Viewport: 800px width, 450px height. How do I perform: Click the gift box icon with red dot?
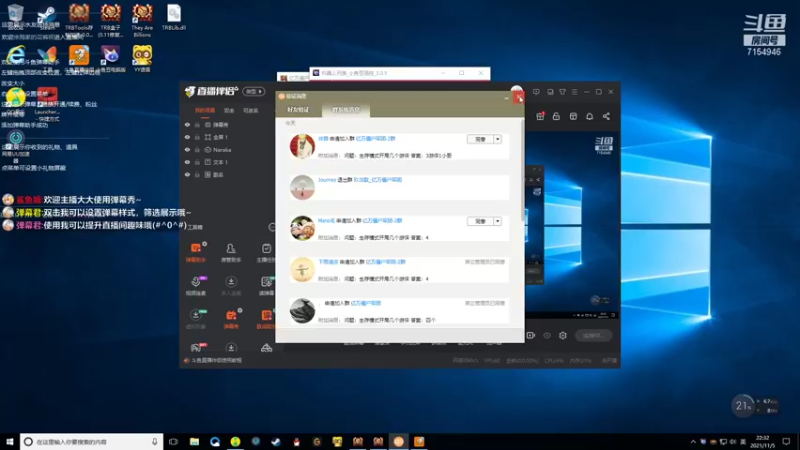point(540,116)
